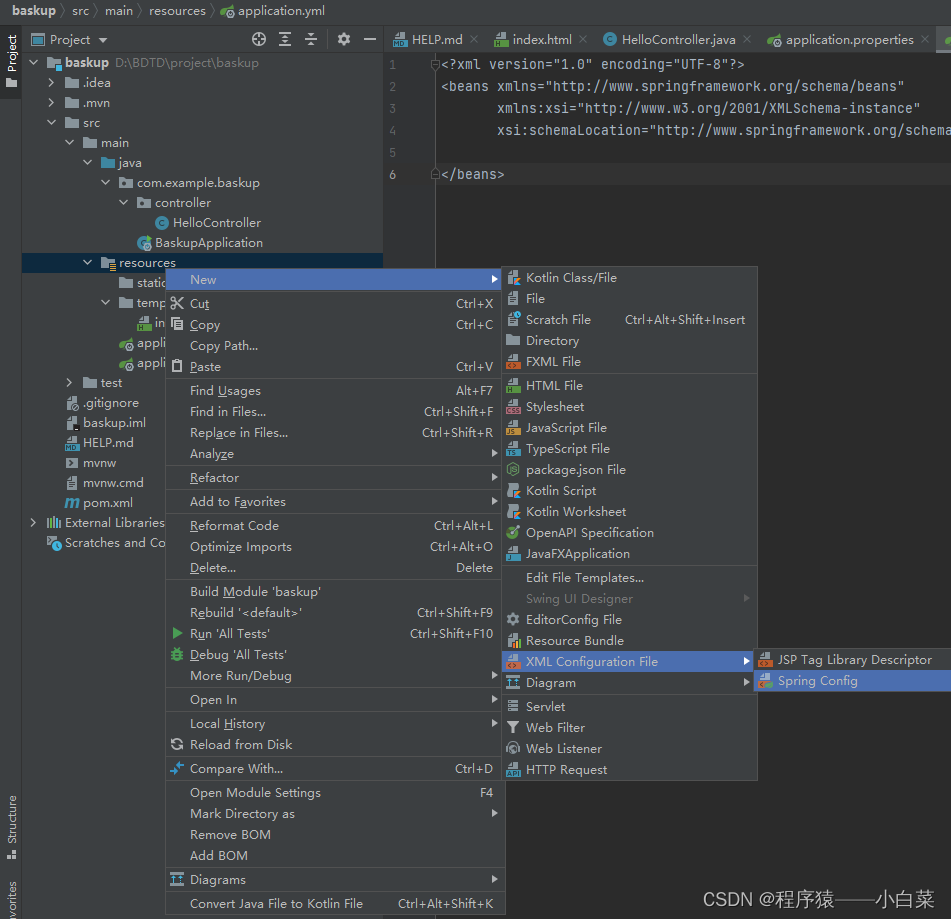The height and width of the screenshot is (919, 951).
Task: Collapse the com.example.baskup package
Action: click(x=106, y=183)
